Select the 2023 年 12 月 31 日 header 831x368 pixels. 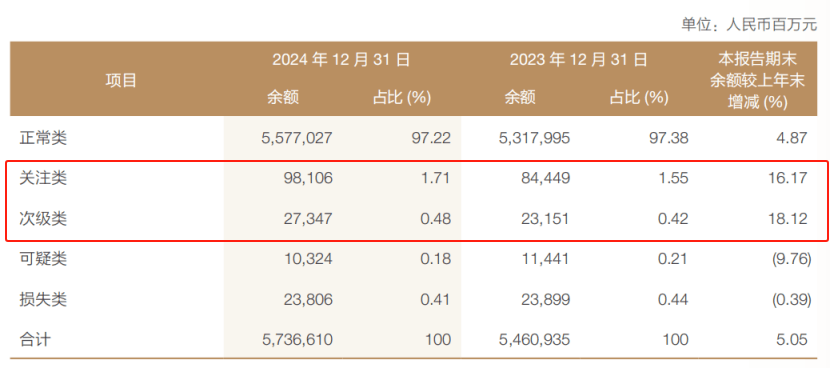[579, 59]
